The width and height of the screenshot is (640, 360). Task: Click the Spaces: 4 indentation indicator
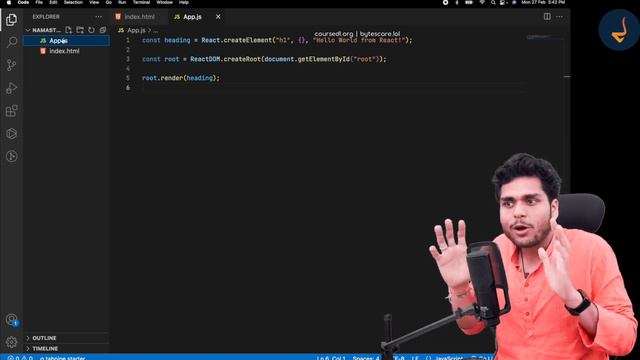(366, 358)
